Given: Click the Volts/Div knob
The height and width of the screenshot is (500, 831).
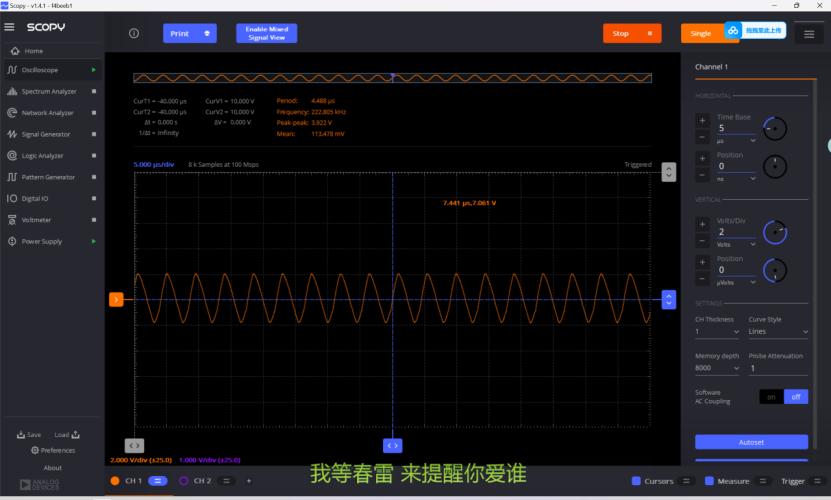Looking at the screenshot, I should click(775, 232).
